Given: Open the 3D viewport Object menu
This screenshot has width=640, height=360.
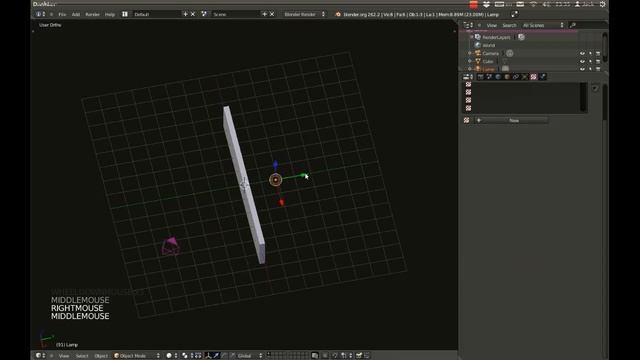Looking at the screenshot, I should 101,356.
